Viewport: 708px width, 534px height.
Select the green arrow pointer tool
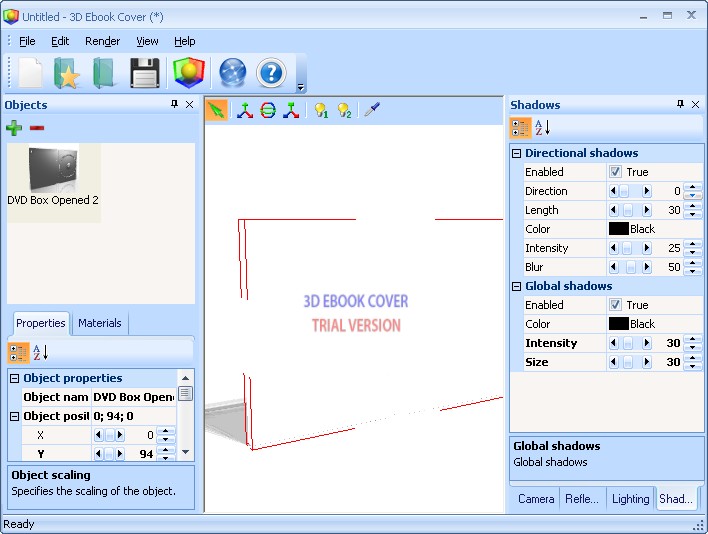coord(215,110)
